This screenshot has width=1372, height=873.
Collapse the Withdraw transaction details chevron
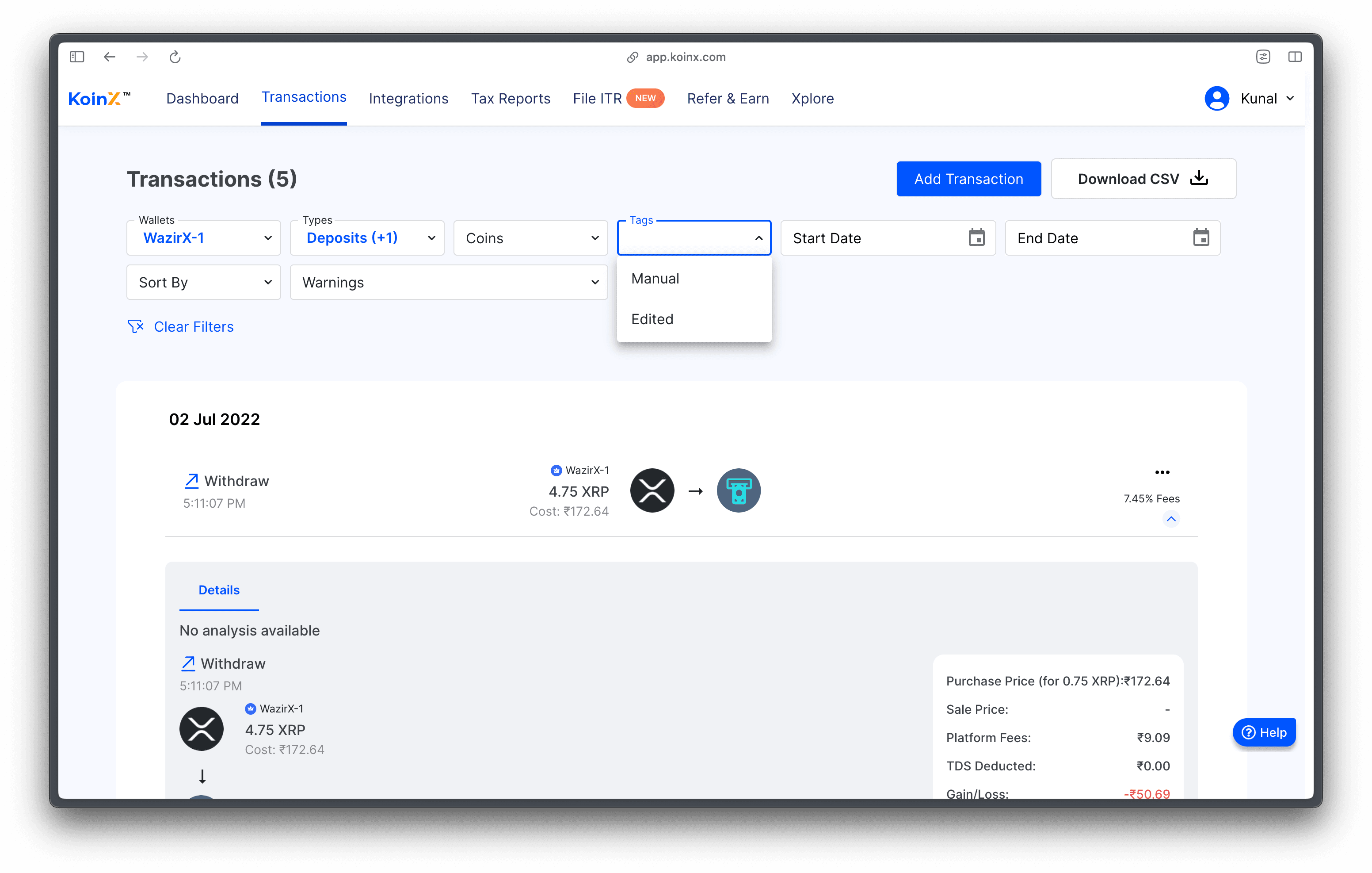(x=1171, y=518)
